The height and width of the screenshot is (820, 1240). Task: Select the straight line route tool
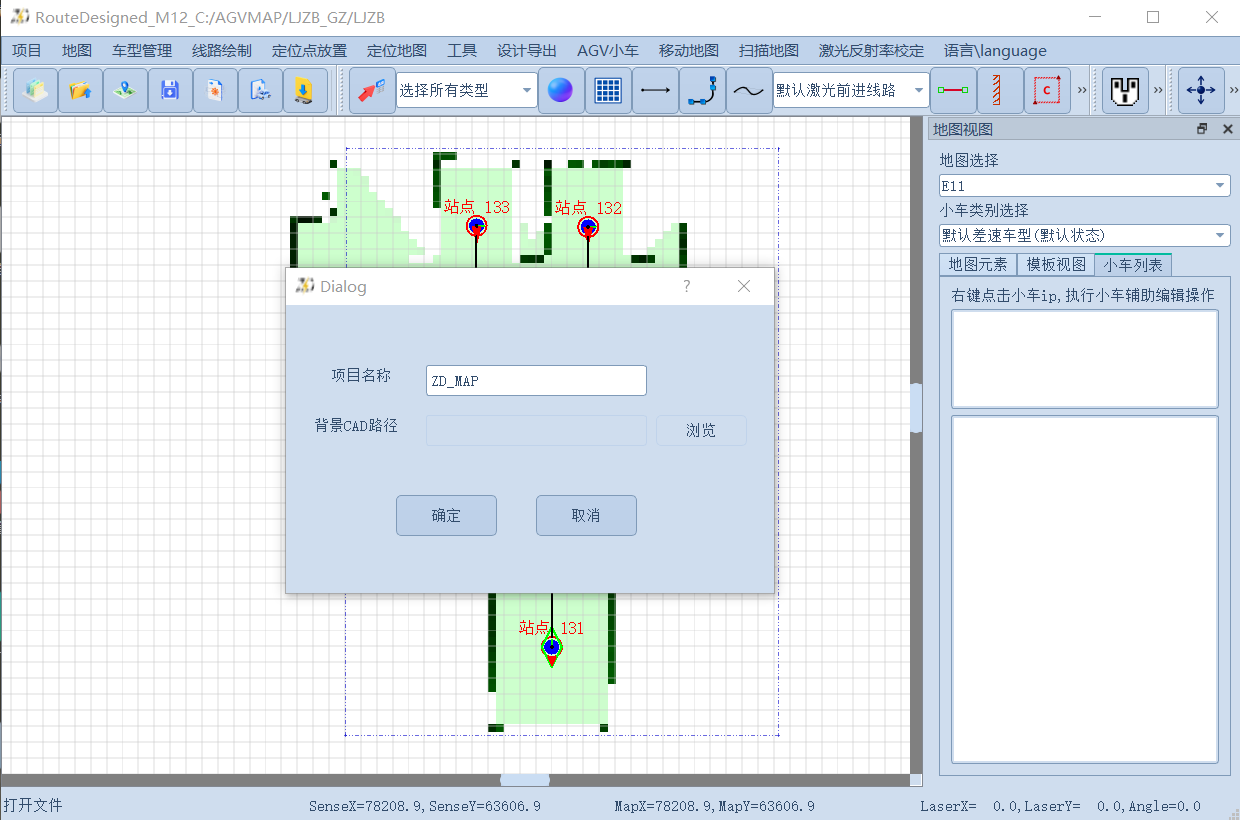[x=655, y=89]
